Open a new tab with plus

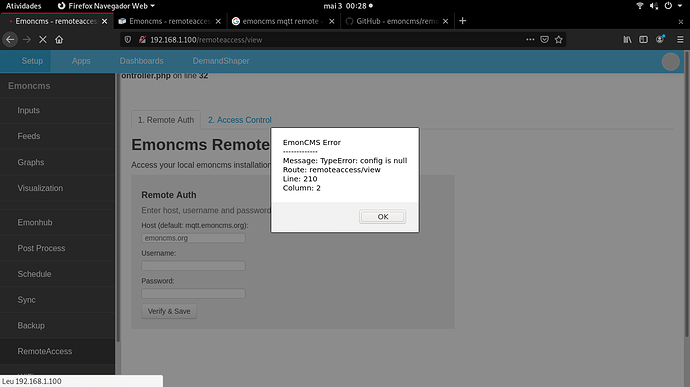462,21
